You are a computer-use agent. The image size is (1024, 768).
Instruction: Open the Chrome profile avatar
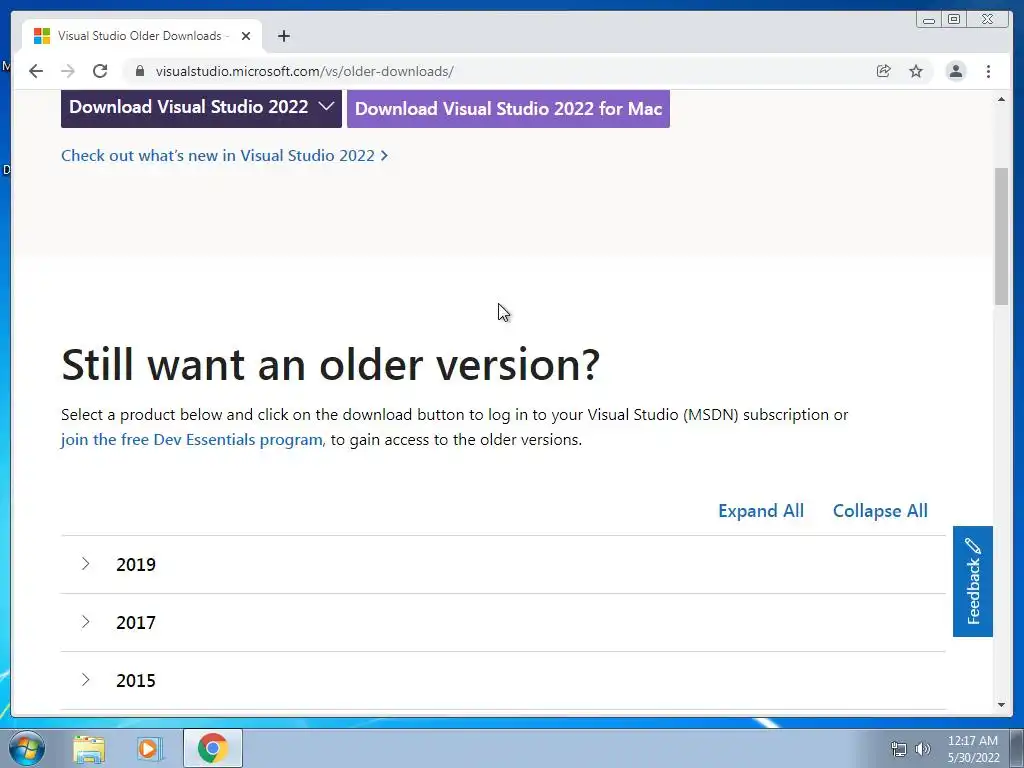(955, 71)
